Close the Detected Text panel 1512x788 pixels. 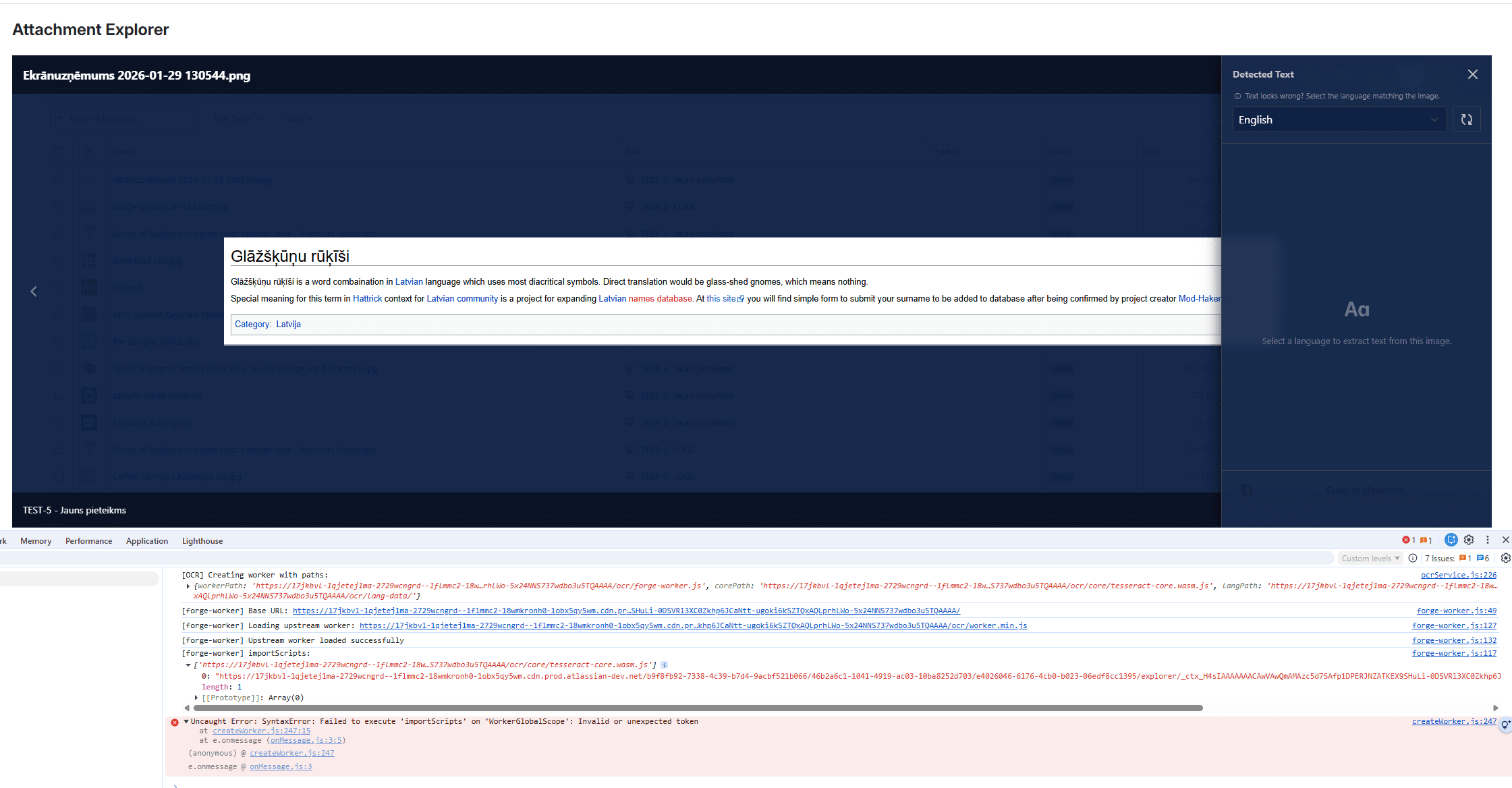click(1472, 74)
